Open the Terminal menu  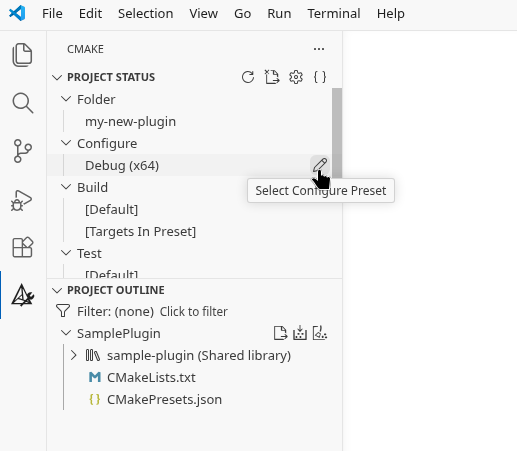point(334,14)
